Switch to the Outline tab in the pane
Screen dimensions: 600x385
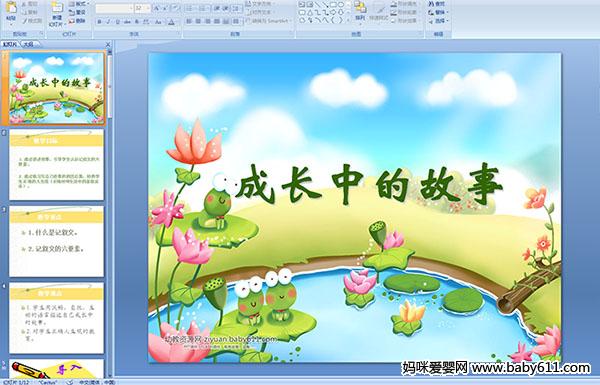tap(28, 44)
